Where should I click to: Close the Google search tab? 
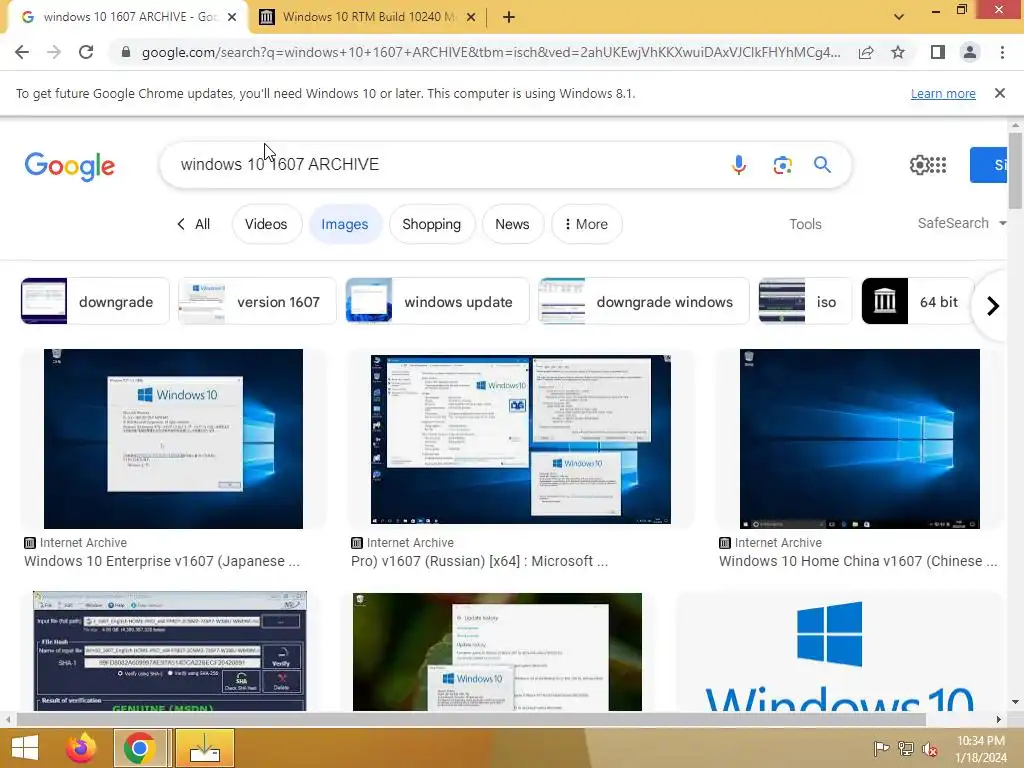click(232, 17)
